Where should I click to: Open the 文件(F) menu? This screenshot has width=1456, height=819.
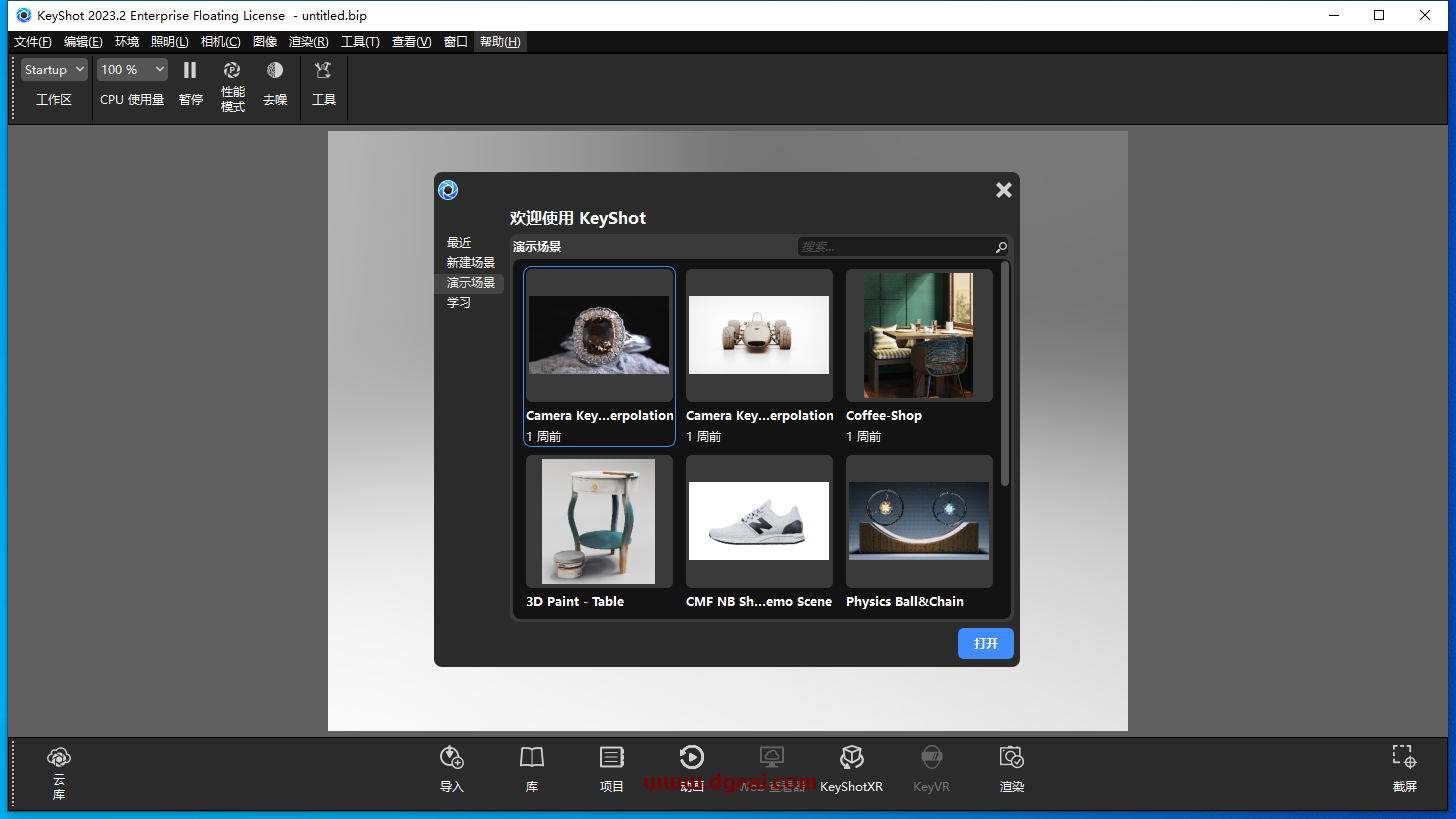[x=33, y=42]
